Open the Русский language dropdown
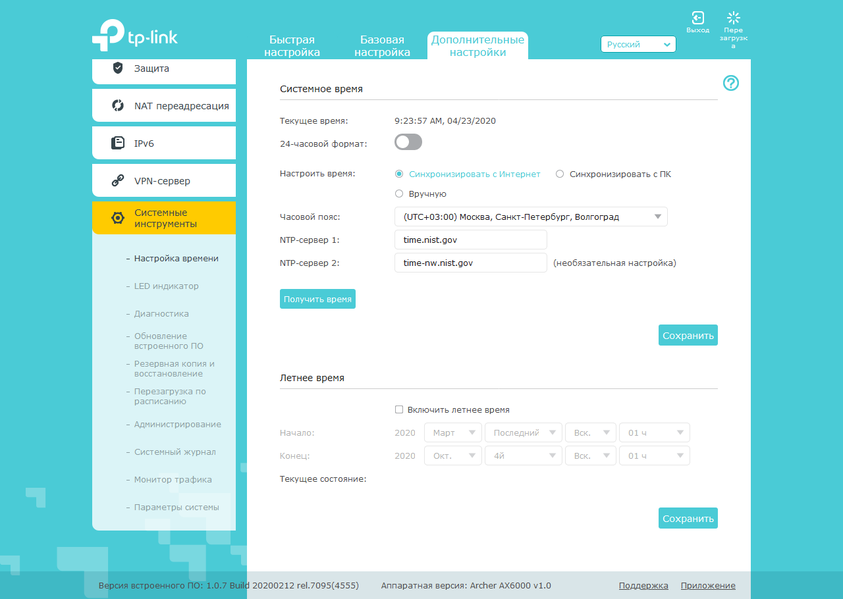This screenshot has height=599, width=843. coord(638,44)
